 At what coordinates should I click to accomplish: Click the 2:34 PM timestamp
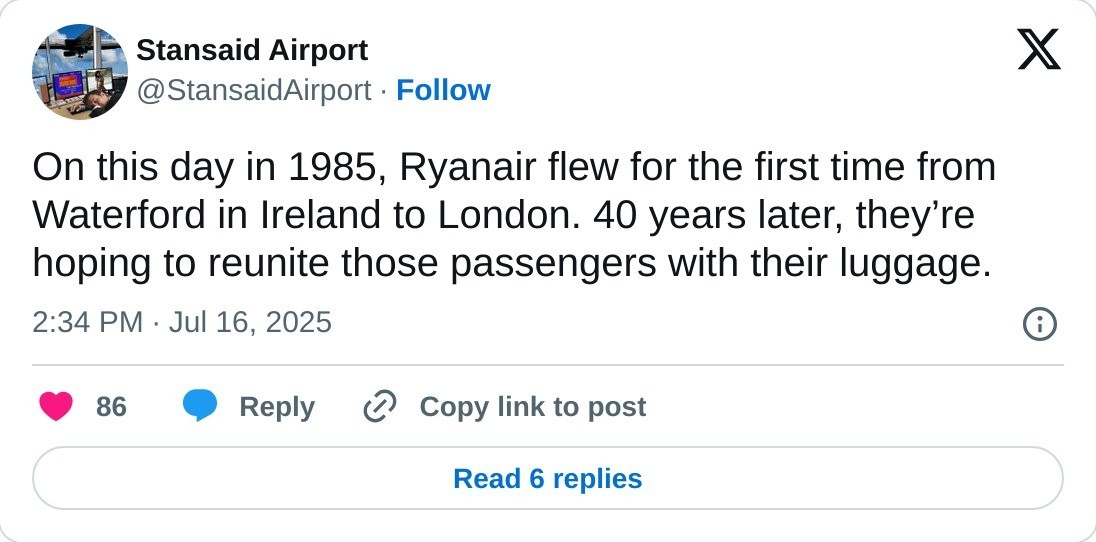point(88,323)
